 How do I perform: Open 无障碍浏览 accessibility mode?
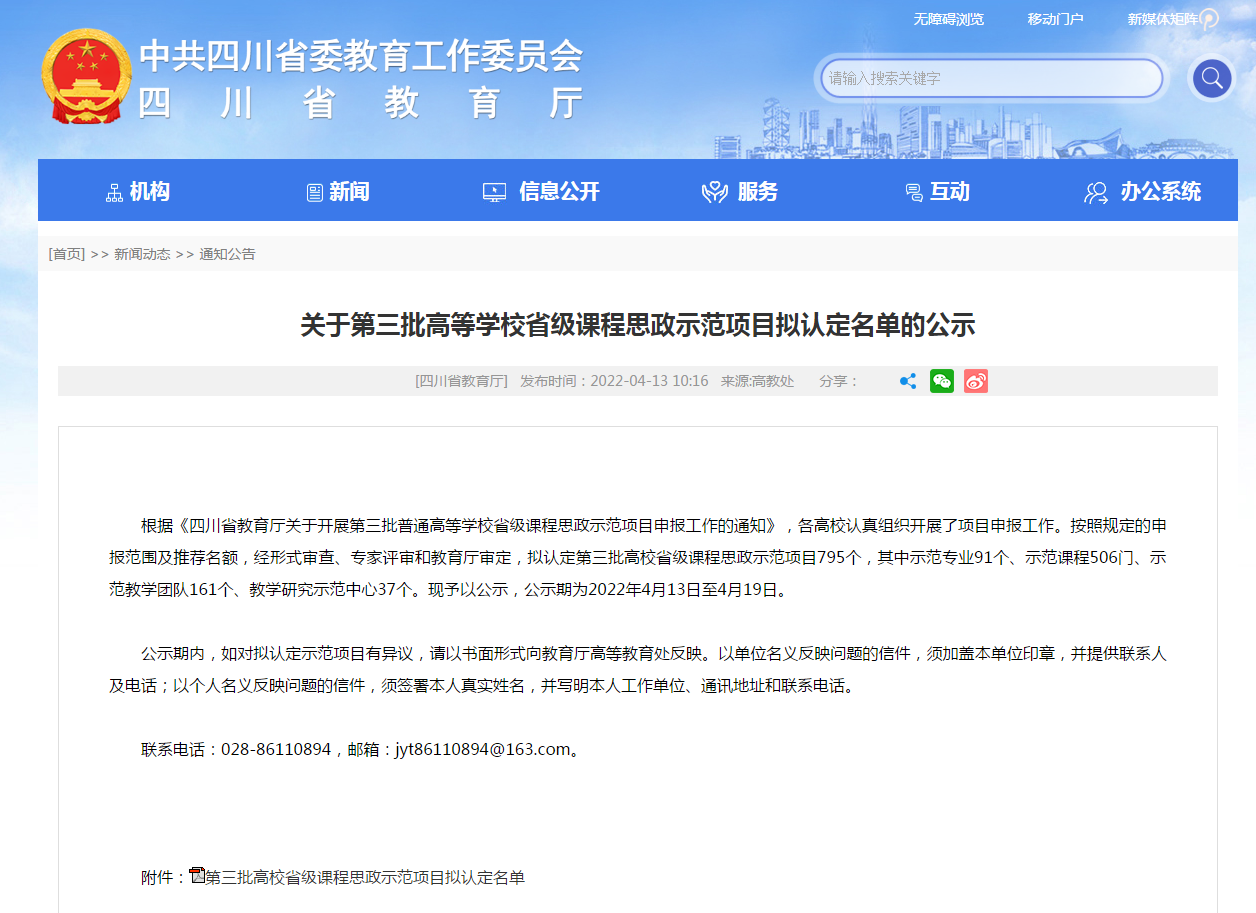pos(948,19)
